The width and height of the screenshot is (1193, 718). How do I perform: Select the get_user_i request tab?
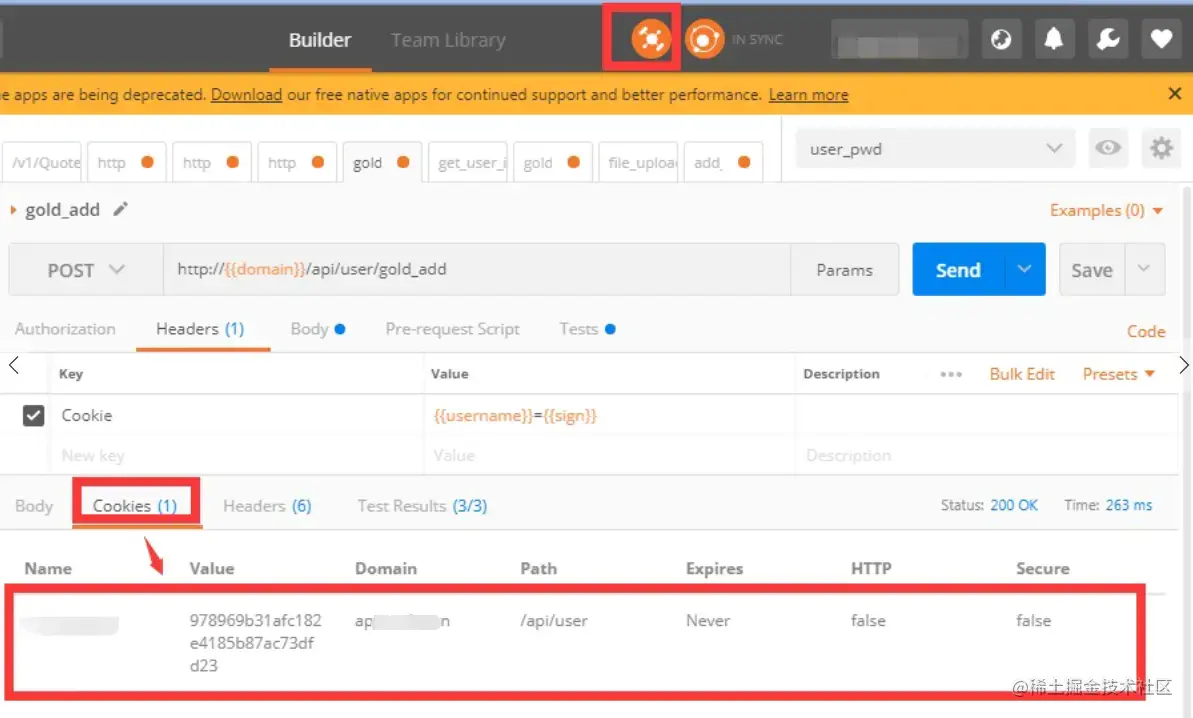click(x=469, y=162)
